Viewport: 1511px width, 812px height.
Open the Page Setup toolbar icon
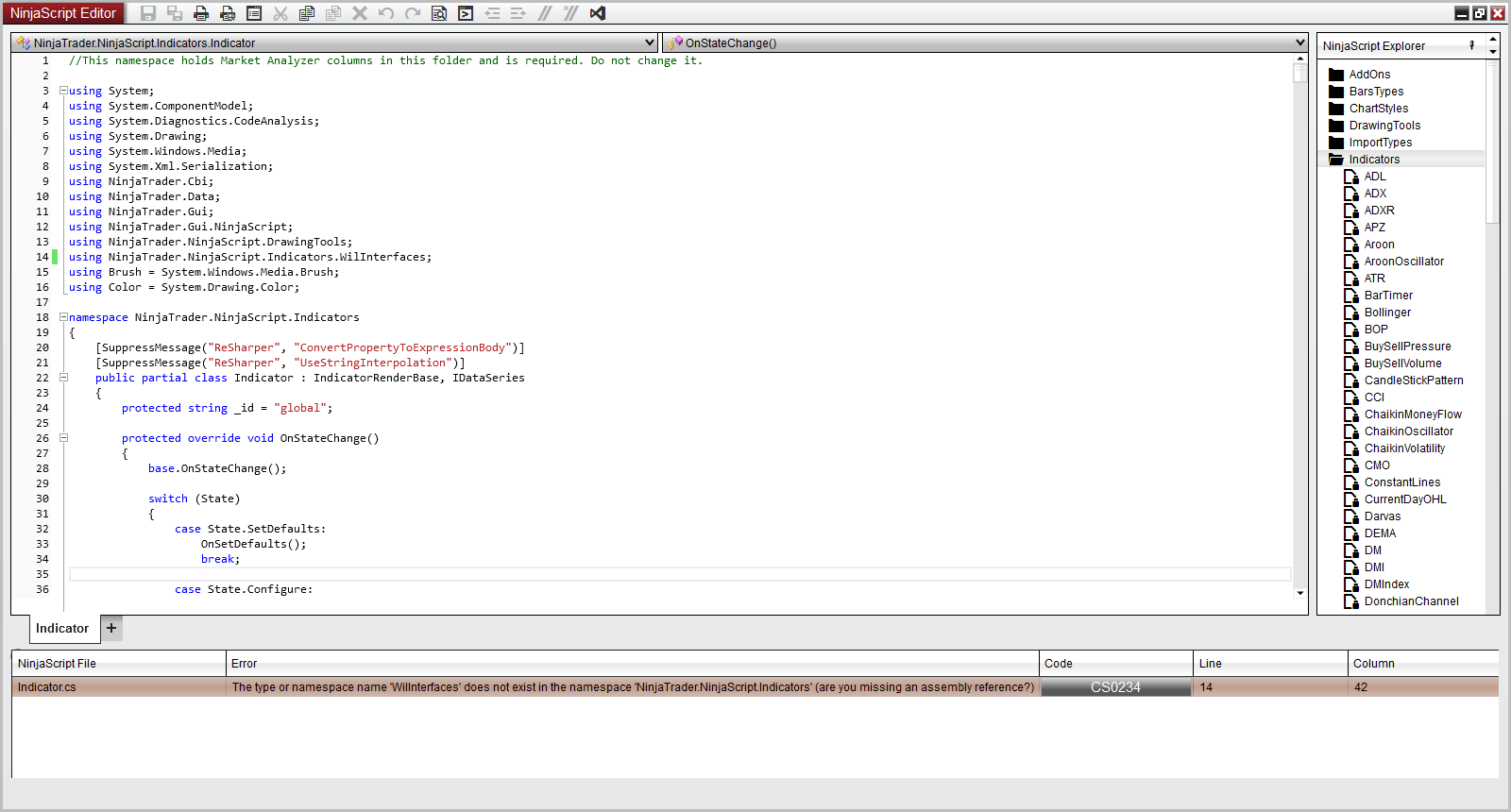[254, 13]
